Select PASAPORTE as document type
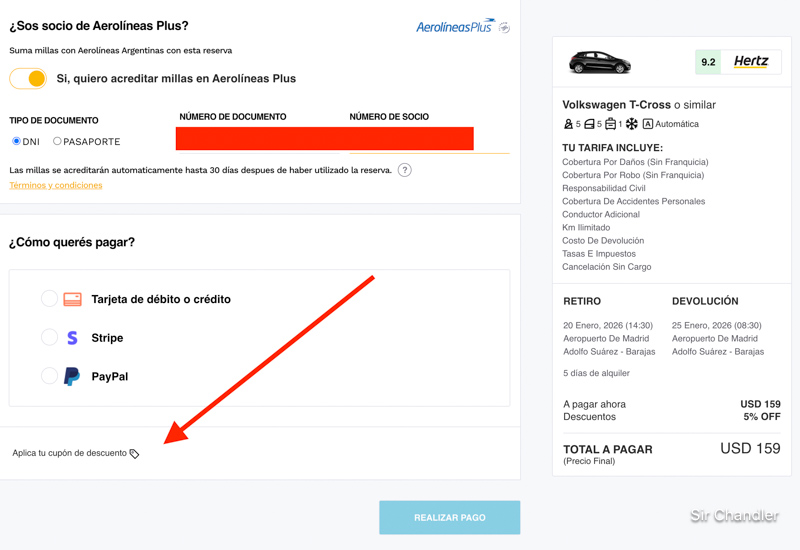This screenshot has width=800, height=550. point(57,142)
